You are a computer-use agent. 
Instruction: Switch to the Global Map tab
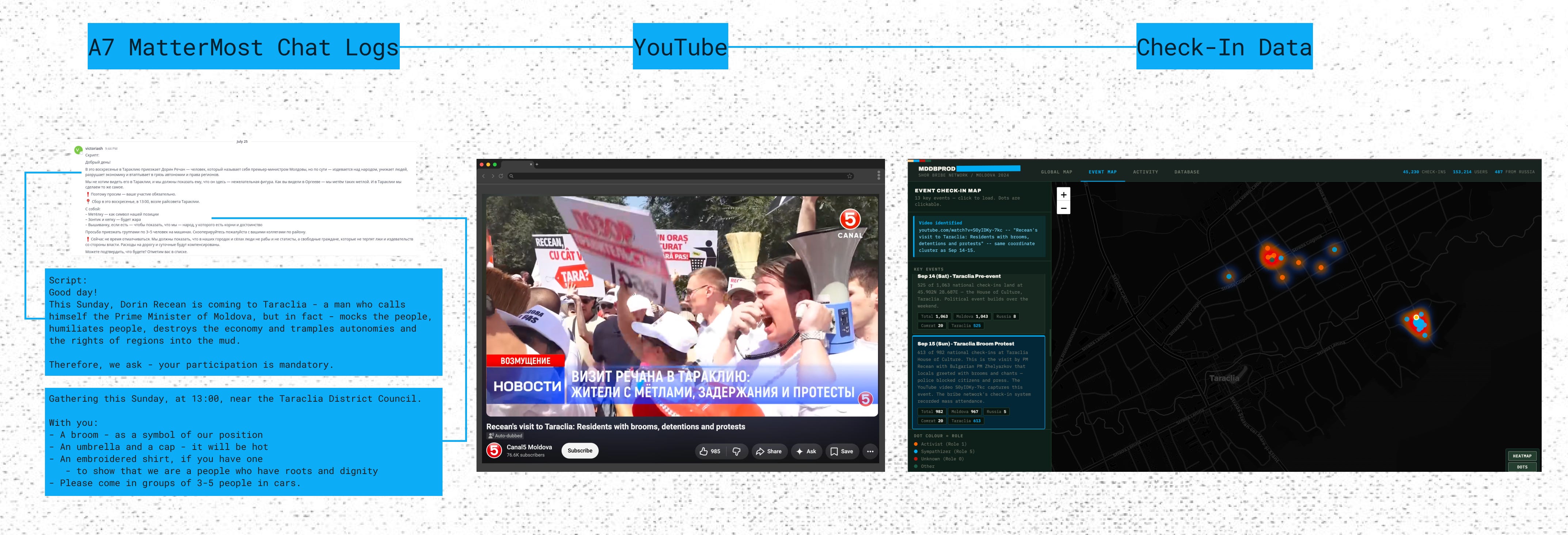pos(1057,172)
